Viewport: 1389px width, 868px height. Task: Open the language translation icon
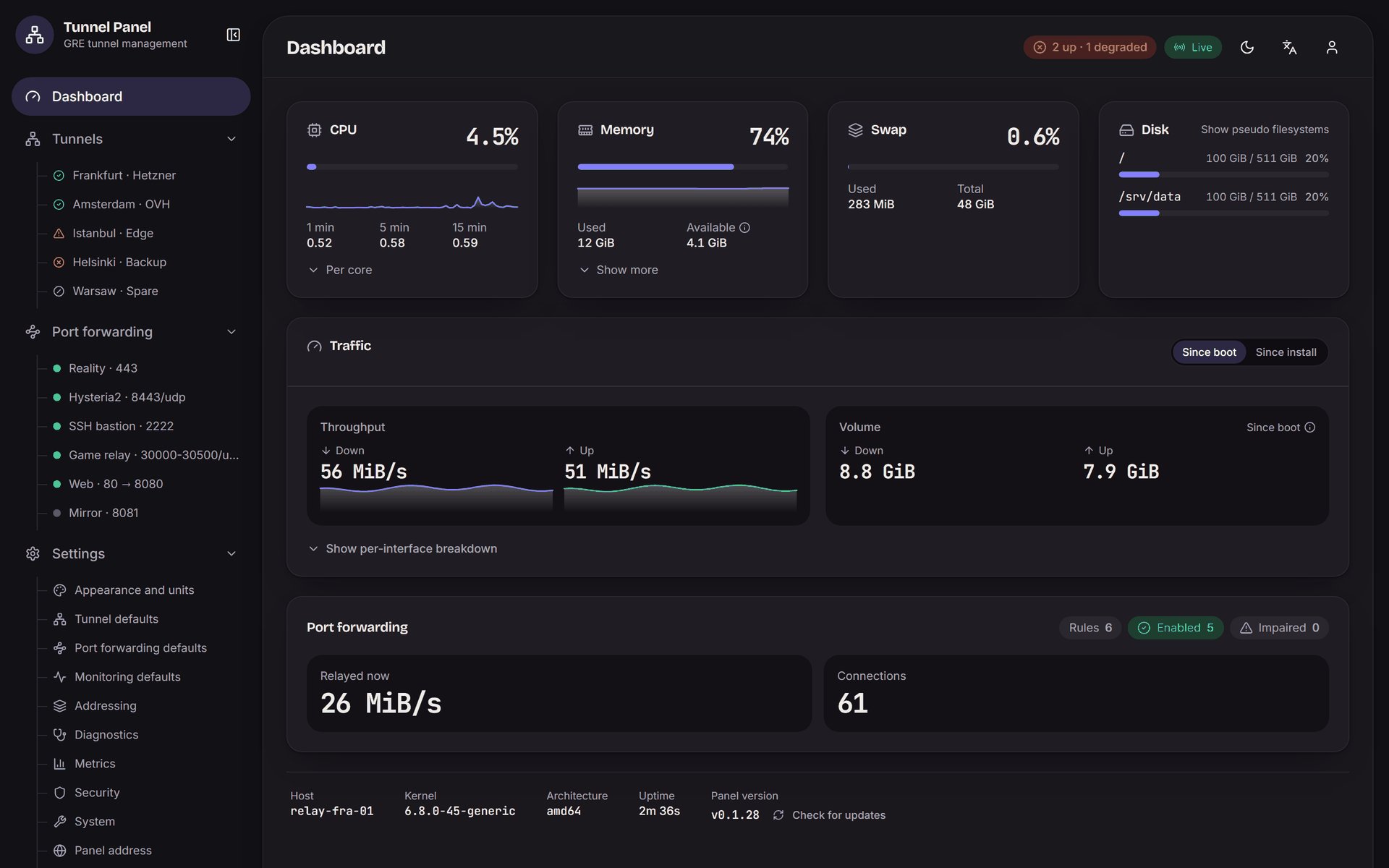click(1289, 47)
